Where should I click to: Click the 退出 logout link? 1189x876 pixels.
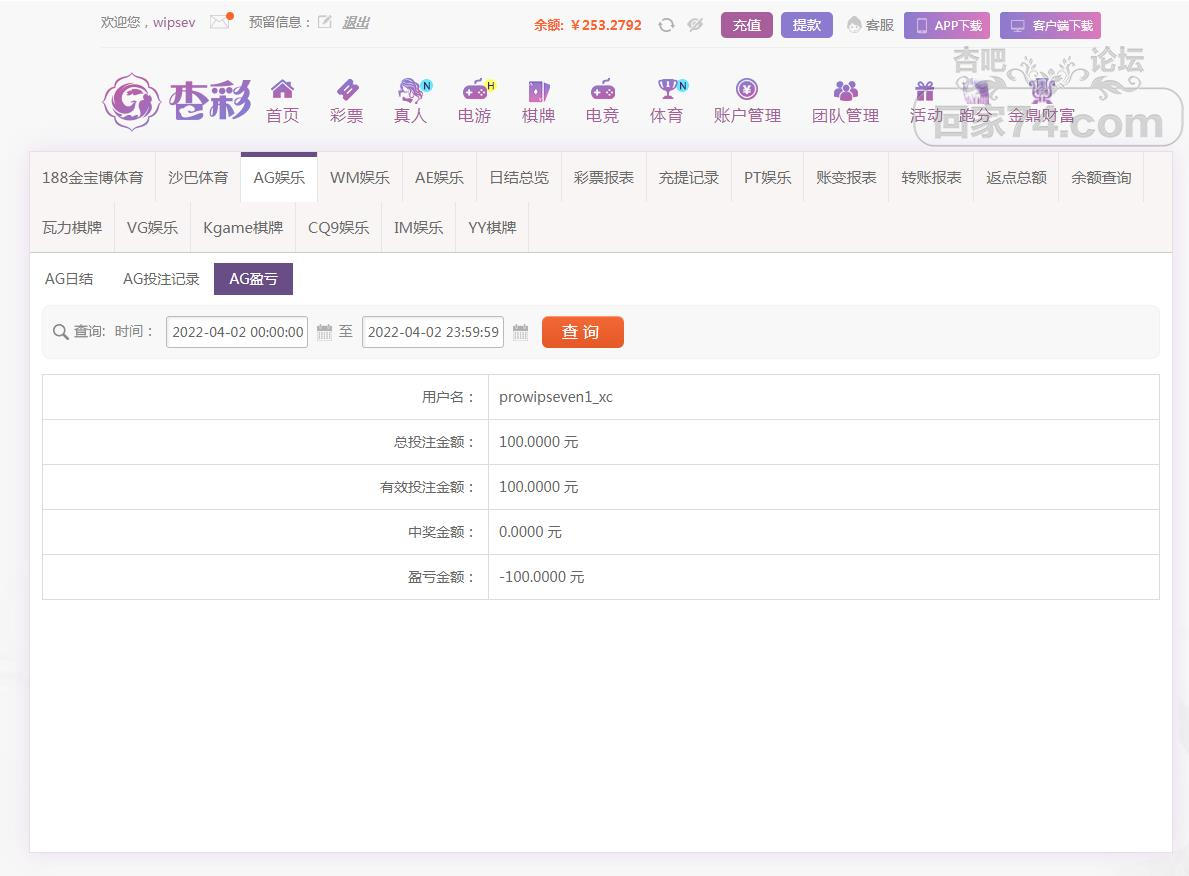[355, 22]
